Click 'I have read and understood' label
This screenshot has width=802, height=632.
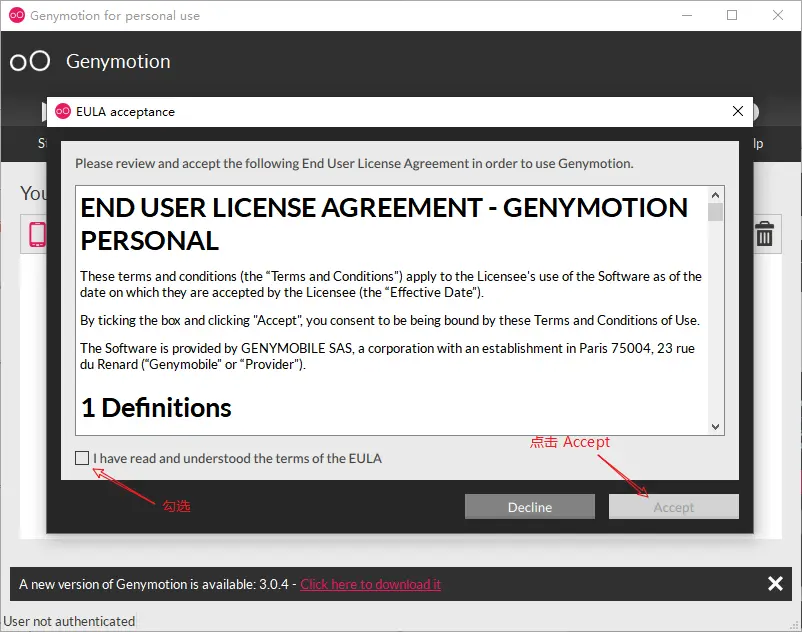click(237, 458)
